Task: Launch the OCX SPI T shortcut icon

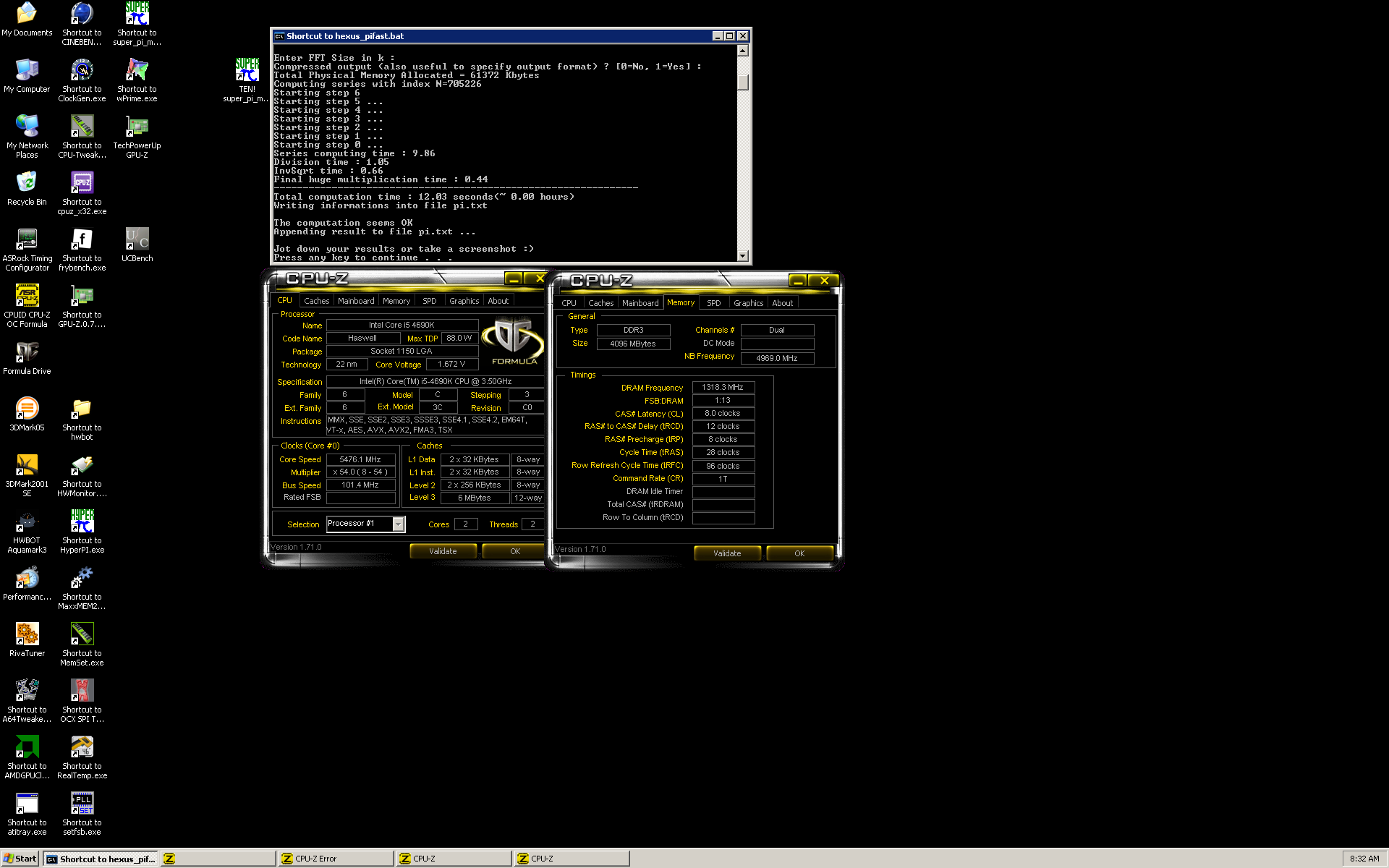Action: coord(82,701)
